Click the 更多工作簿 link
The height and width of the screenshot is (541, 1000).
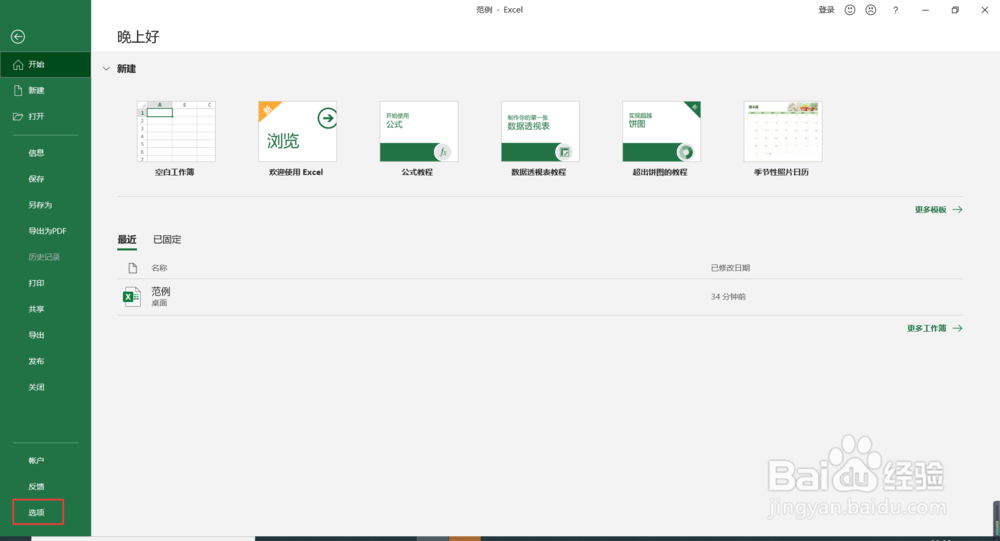(934, 329)
